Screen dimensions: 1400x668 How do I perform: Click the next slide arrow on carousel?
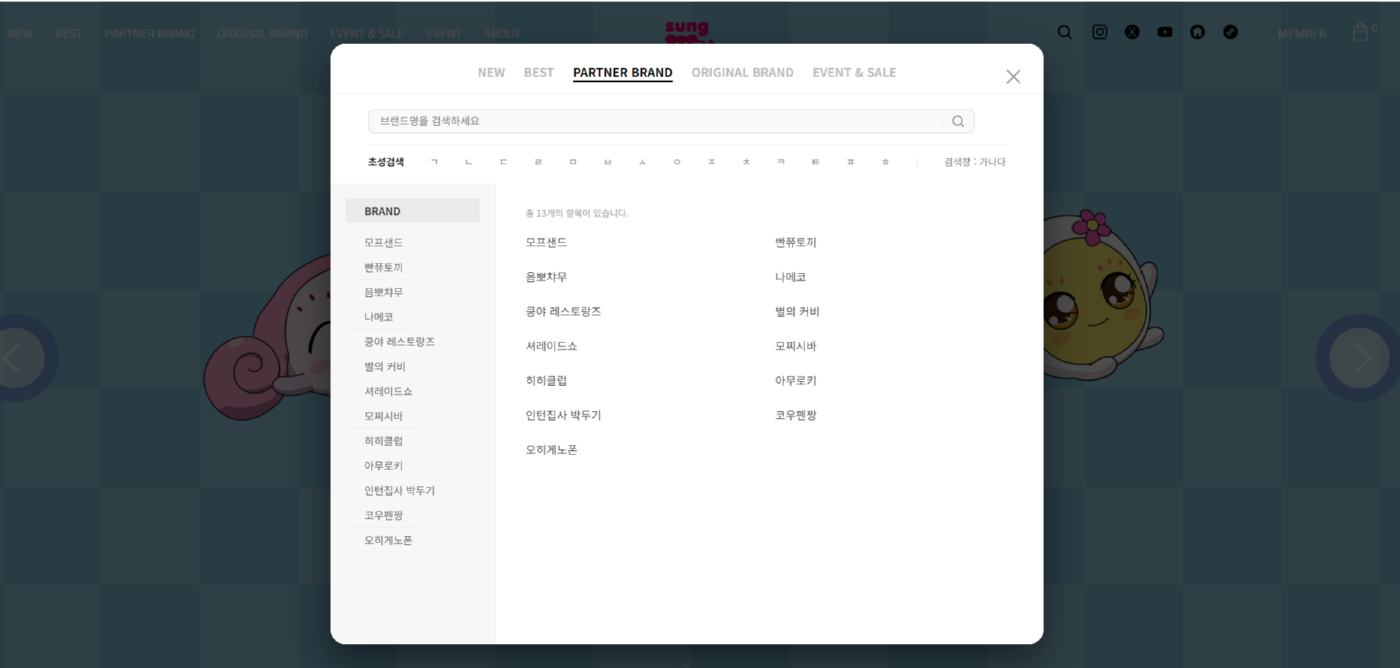pyautogui.click(x=1361, y=358)
